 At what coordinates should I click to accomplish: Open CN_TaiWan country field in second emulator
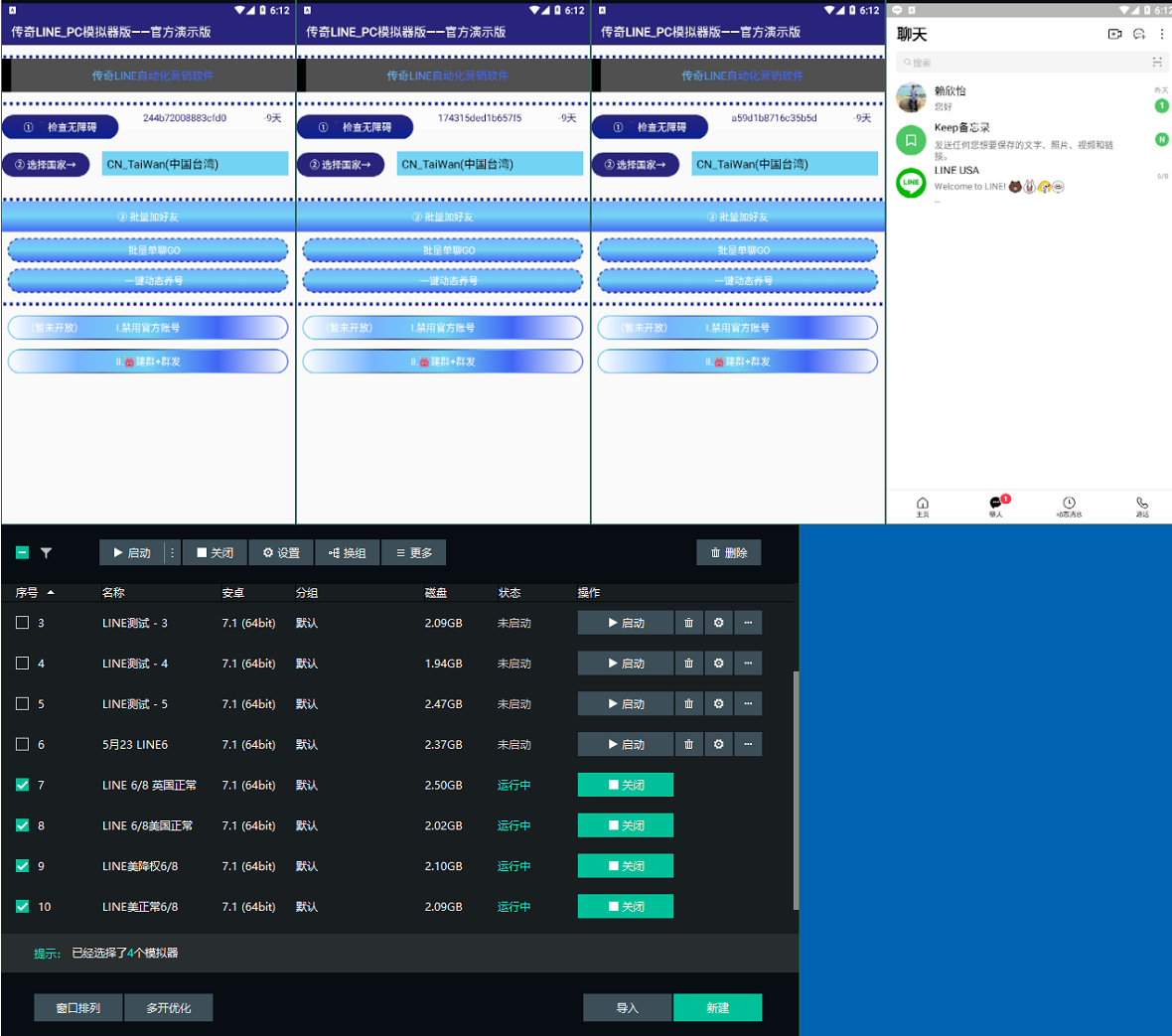pyautogui.click(x=490, y=164)
